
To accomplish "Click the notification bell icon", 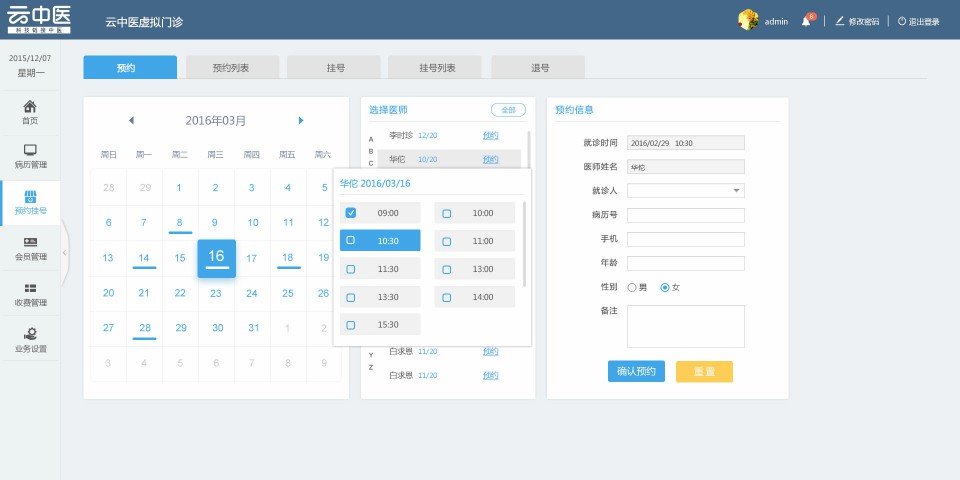I will click(x=806, y=21).
